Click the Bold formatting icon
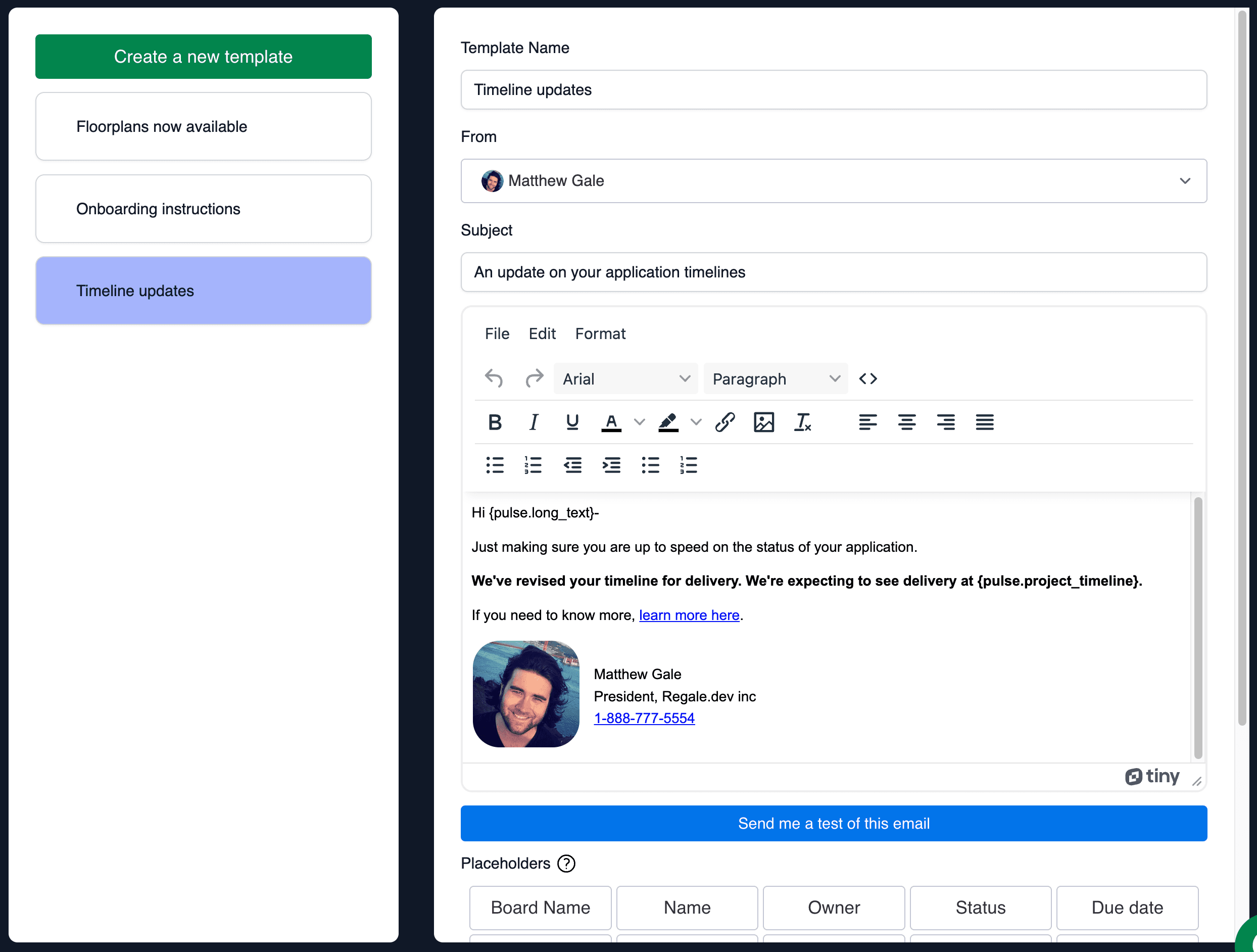 pyautogui.click(x=494, y=421)
